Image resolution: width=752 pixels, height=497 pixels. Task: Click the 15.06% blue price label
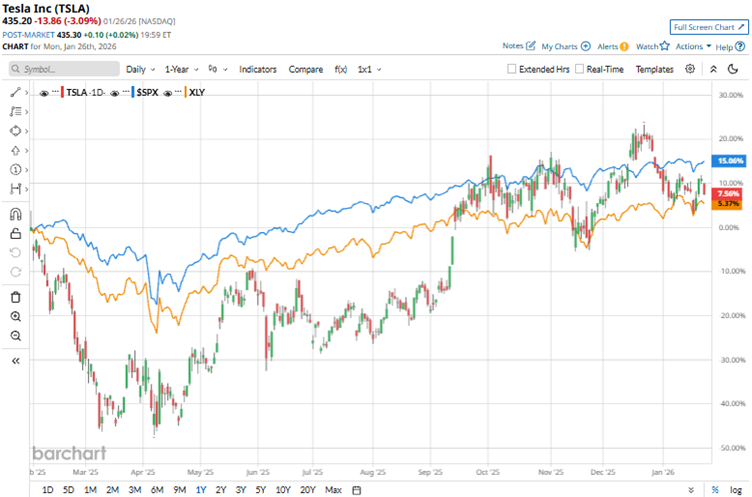[x=729, y=161]
